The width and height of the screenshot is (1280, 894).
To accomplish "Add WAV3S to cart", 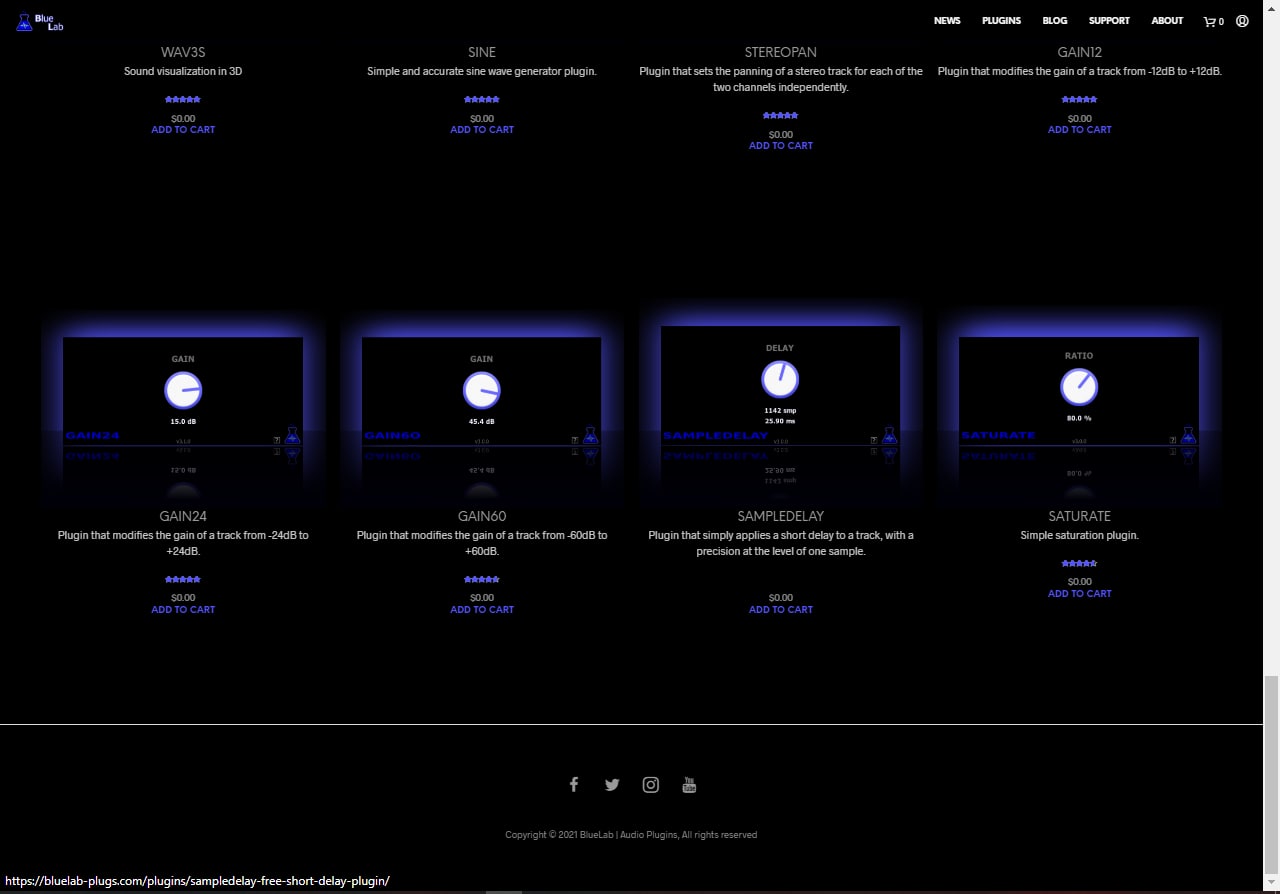I will click(183, 130).
